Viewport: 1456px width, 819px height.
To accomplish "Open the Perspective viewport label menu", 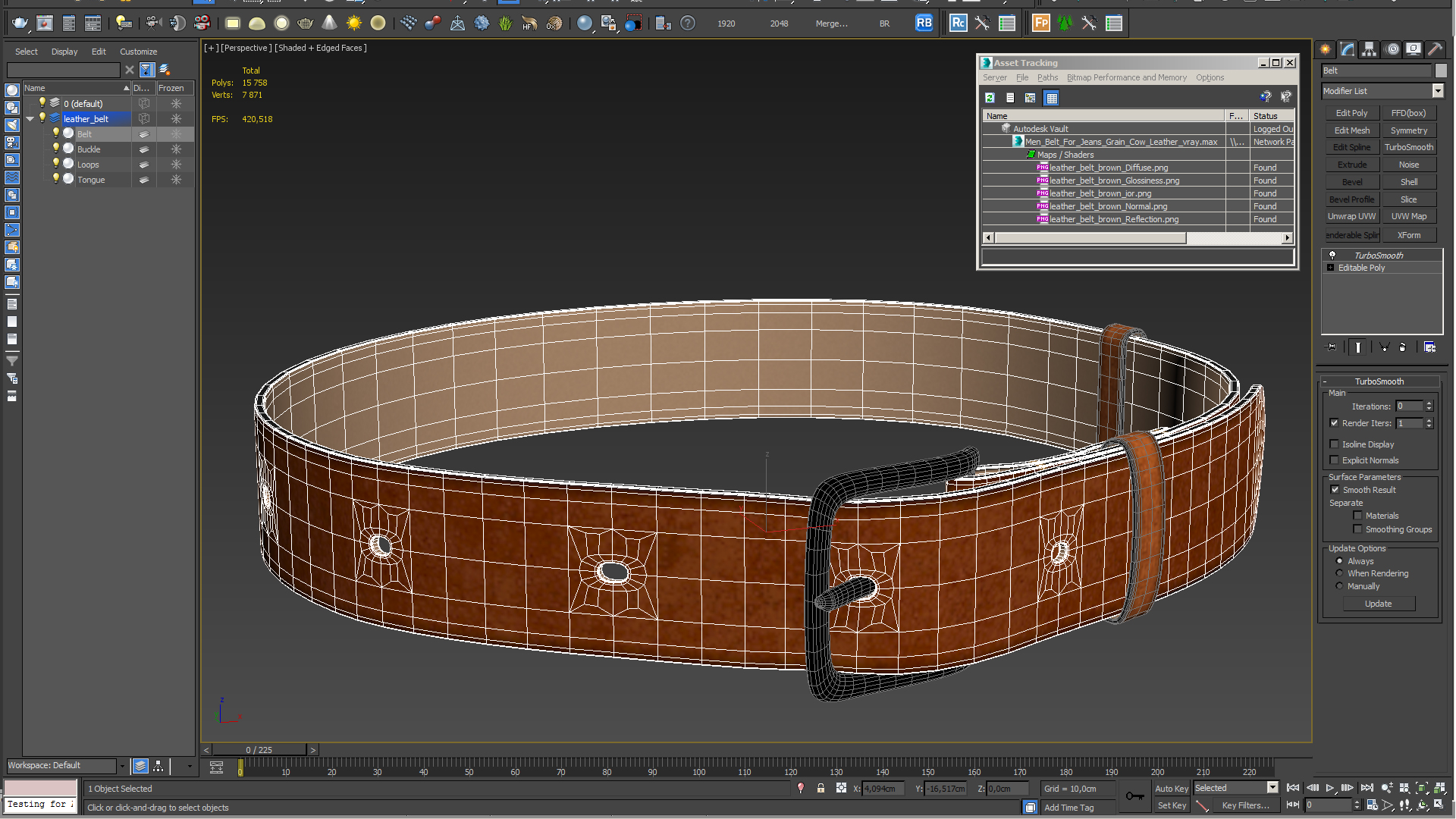I will tap(246, 48).
